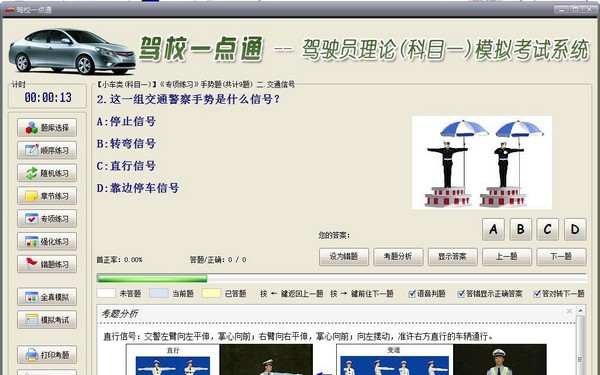Click the 直行 diagram thumbnail in analysis
Image resolution: width=600 pixels, height=375 pixels.
click(173, 361)
